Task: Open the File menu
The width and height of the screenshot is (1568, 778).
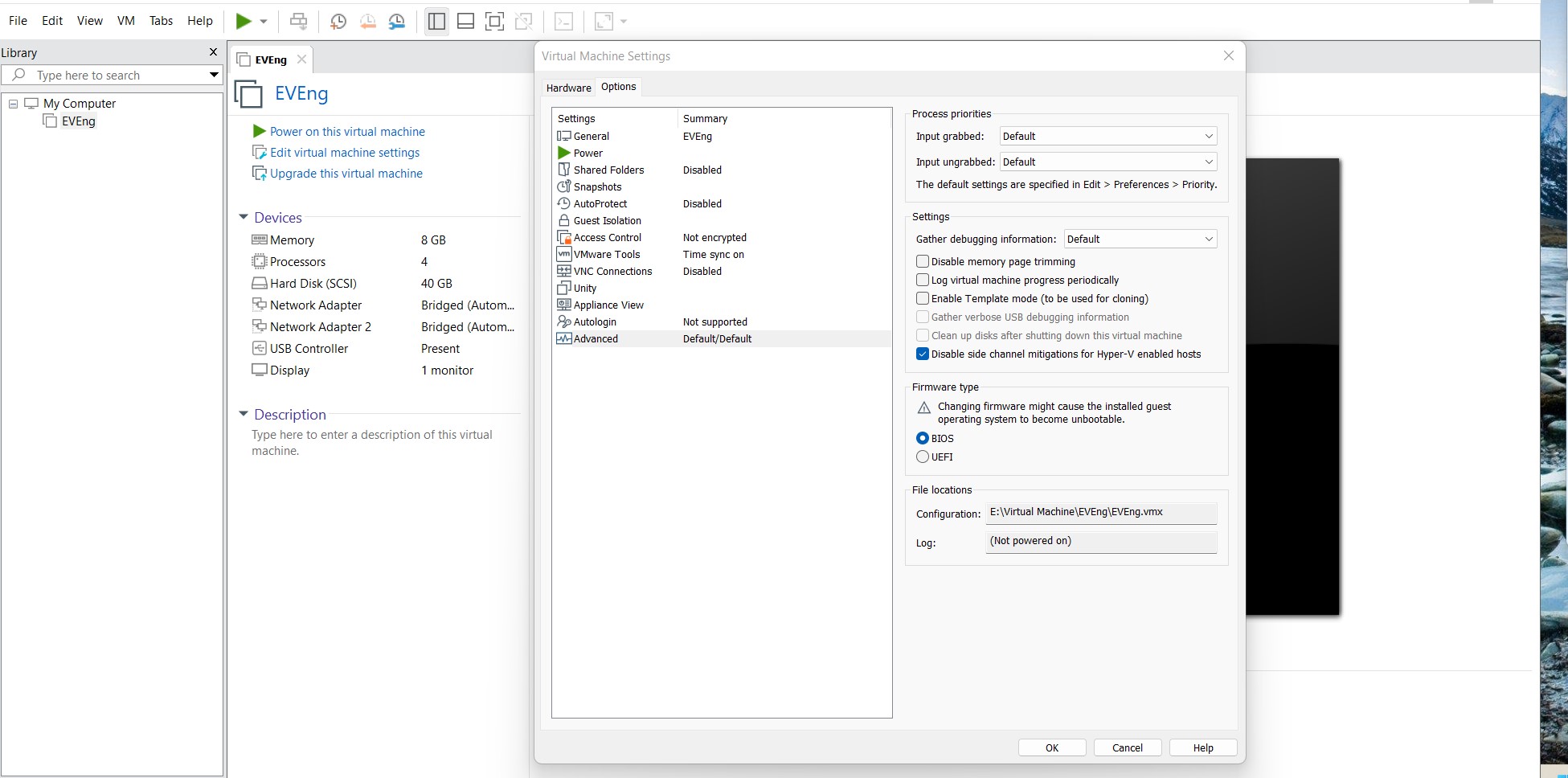Action: click(18, 21)
